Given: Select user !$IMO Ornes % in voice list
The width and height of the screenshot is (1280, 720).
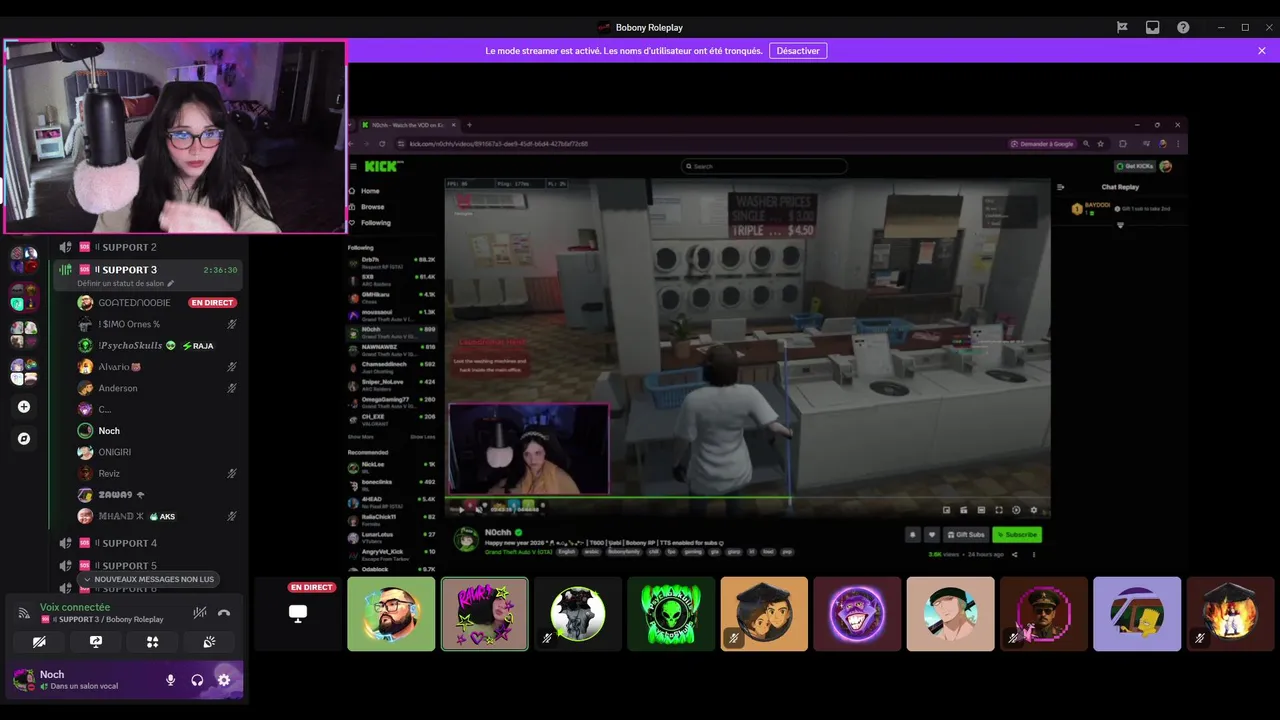Looking at the screenshot, I should coord(129,324).
